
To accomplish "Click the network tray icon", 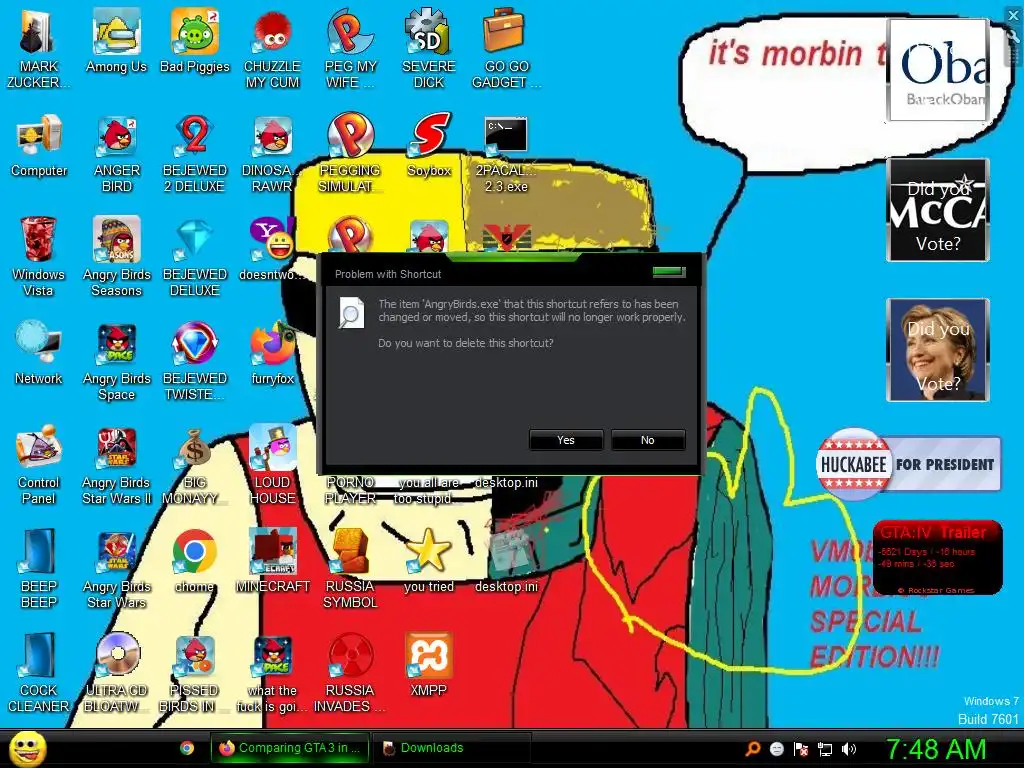I will (x=825, y=749).
